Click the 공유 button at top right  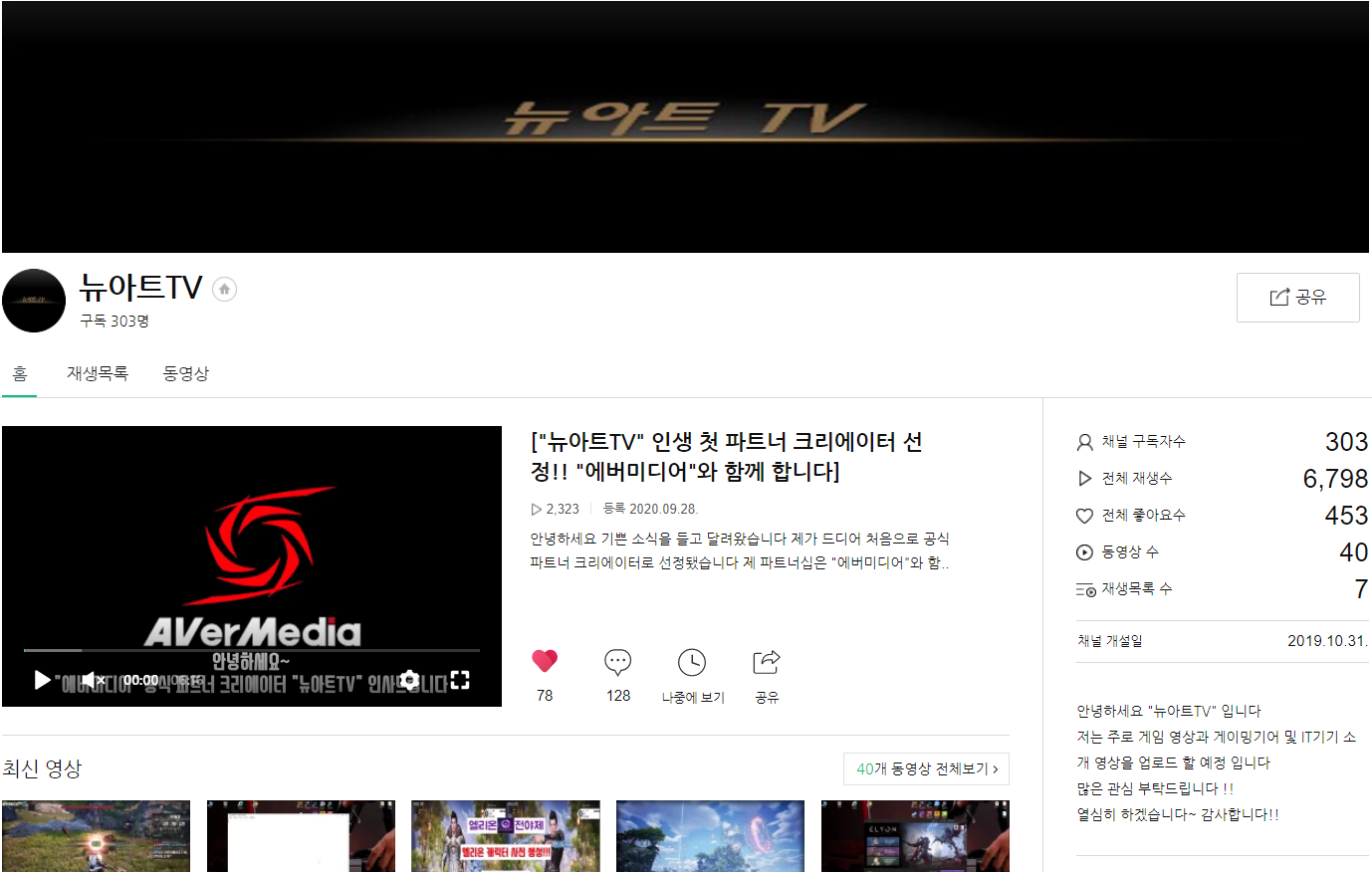[x=1297, y=298]
